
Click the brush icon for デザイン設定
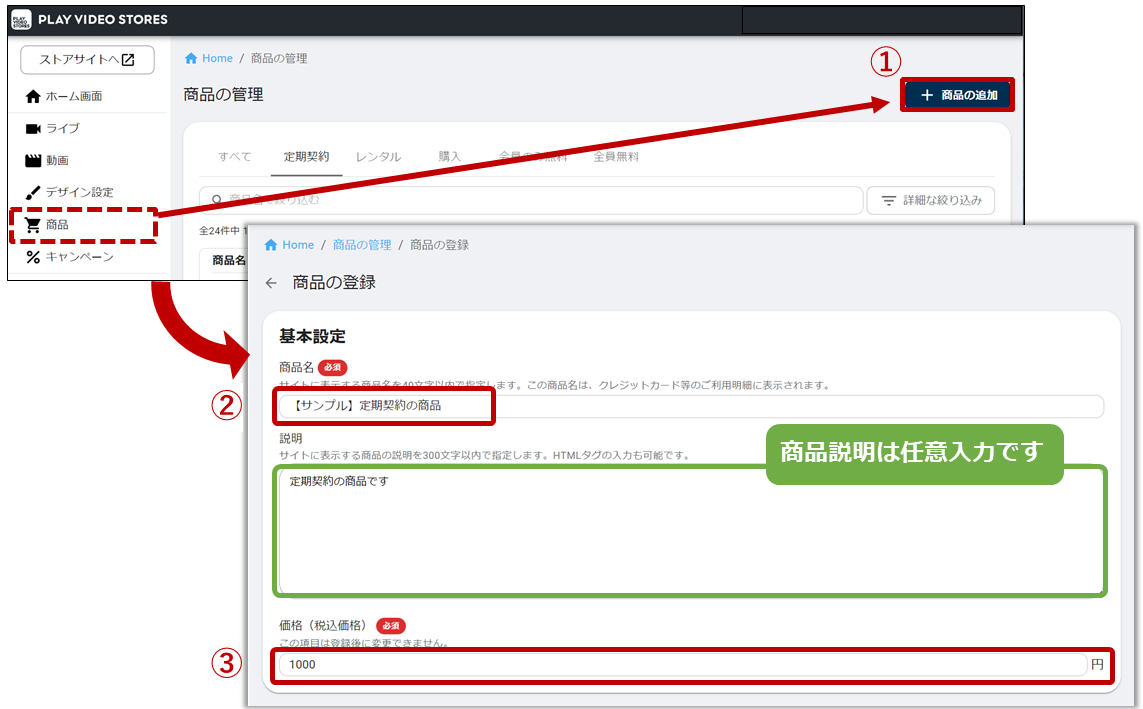click(x=33, y=193)
